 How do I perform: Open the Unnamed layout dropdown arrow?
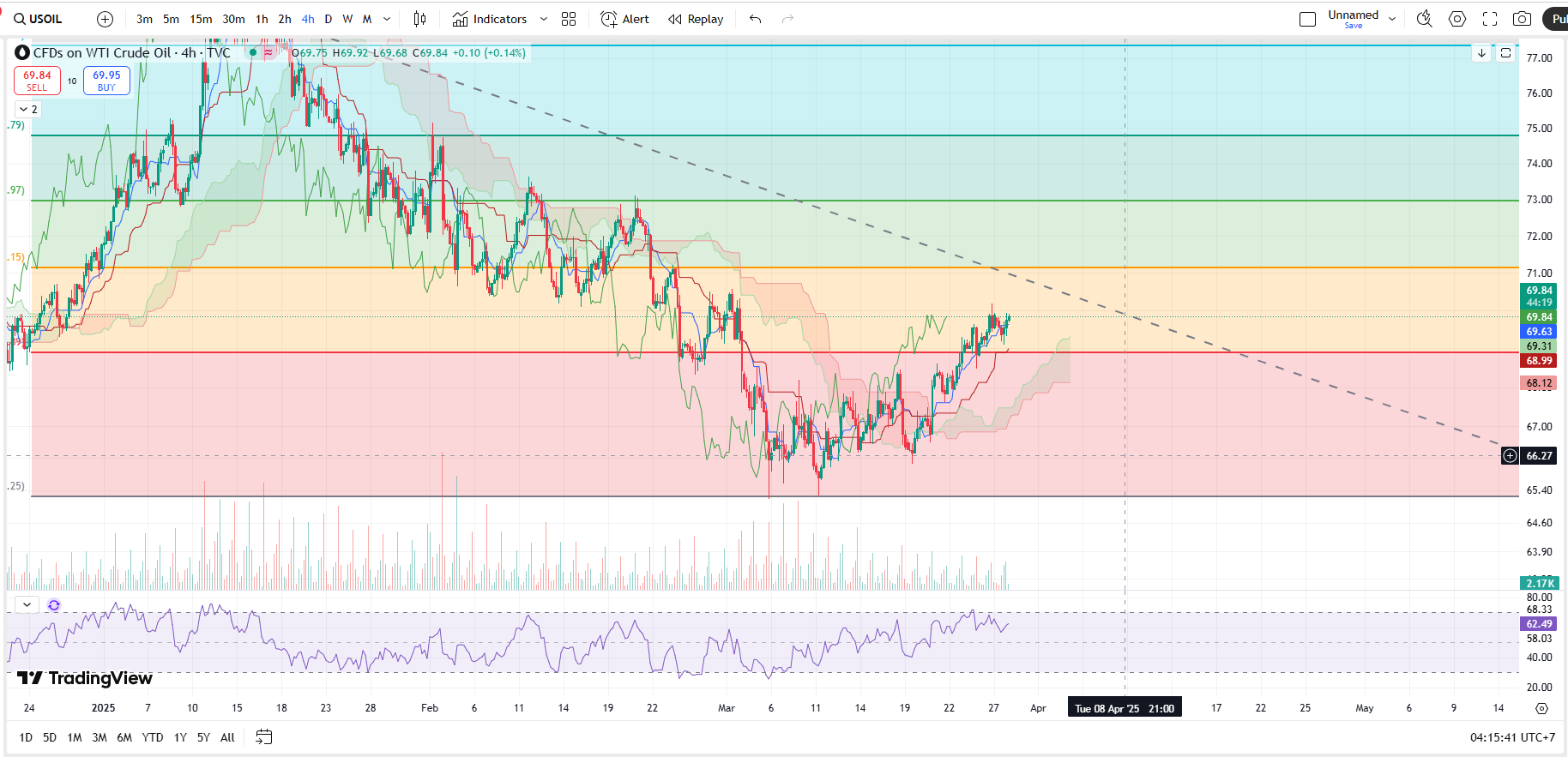(1392, 19)
